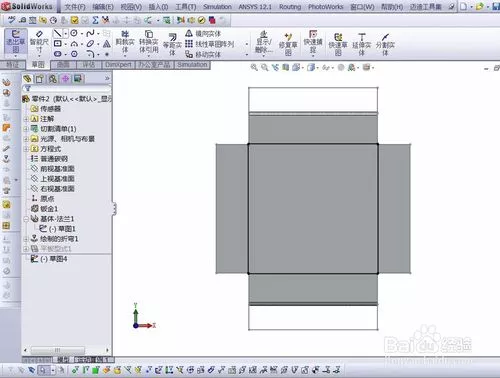Click the Section View icon in view toolbar
This screenshot has height=378, width=500.
tap(286, 67)
